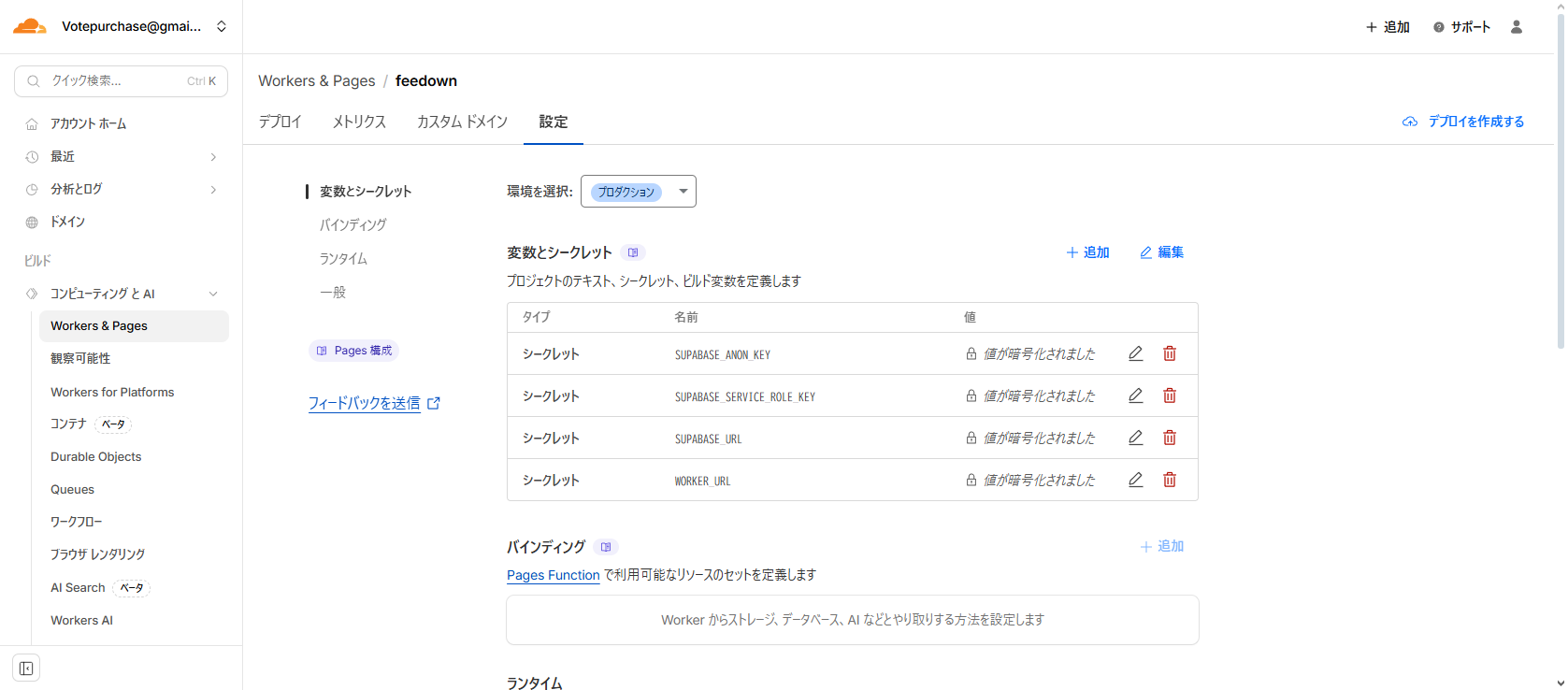Screen dimensions: 1568x690
Task: Open ブラウザ レンダリング sidebar item
Action: tap(98, 554)
